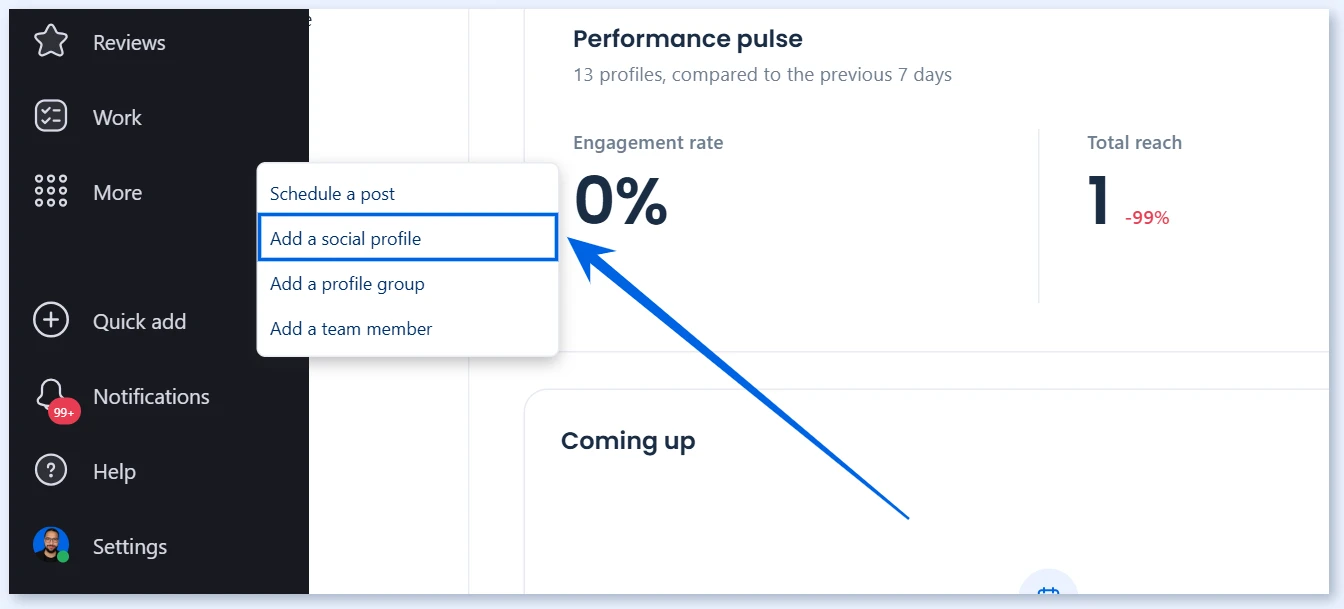Expand the More sidebar label
This screenshot has height=609, width=1344.
117,193
